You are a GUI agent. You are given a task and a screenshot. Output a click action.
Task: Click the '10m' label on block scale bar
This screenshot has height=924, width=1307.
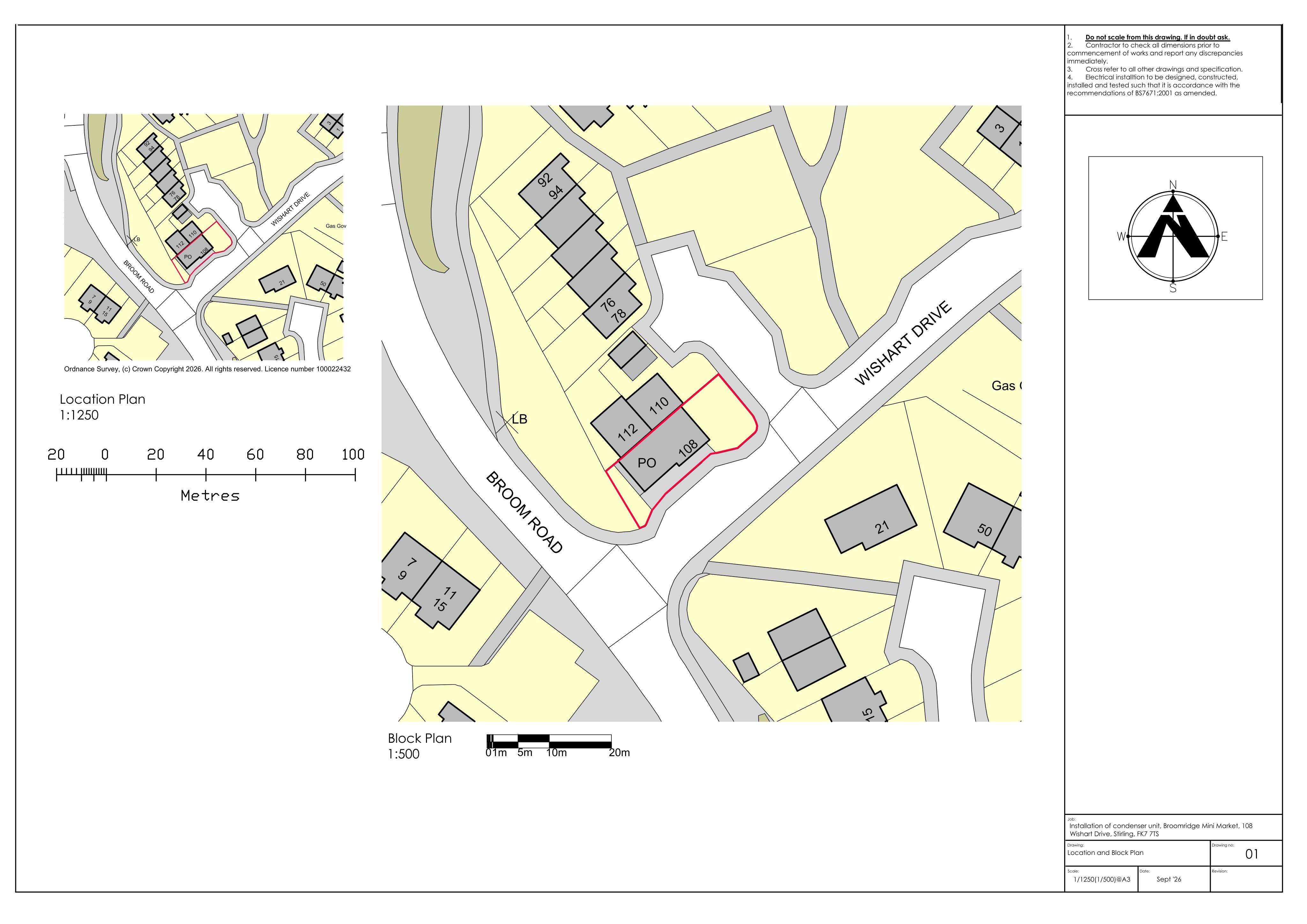click(x=556, y=753)
